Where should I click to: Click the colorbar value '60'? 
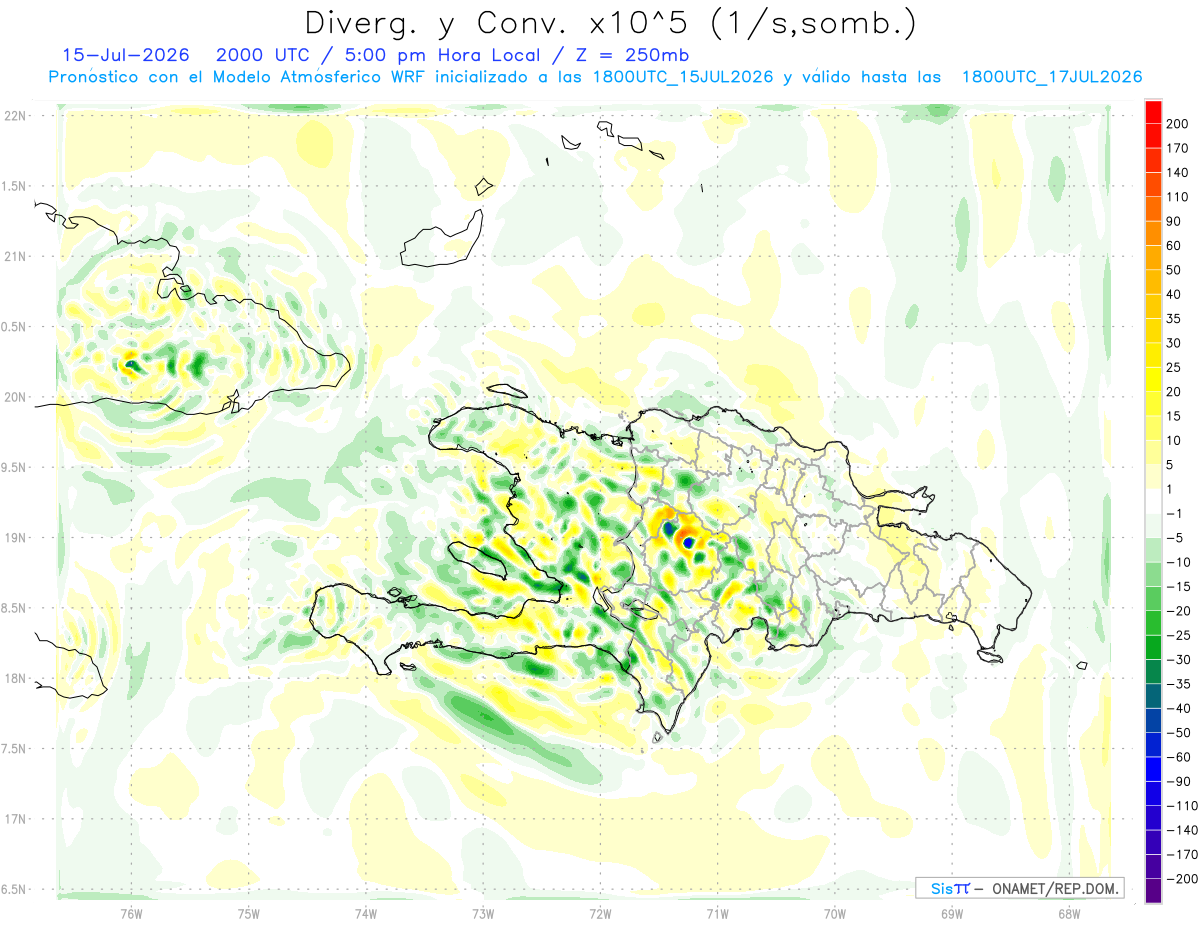pos(1174,245)
